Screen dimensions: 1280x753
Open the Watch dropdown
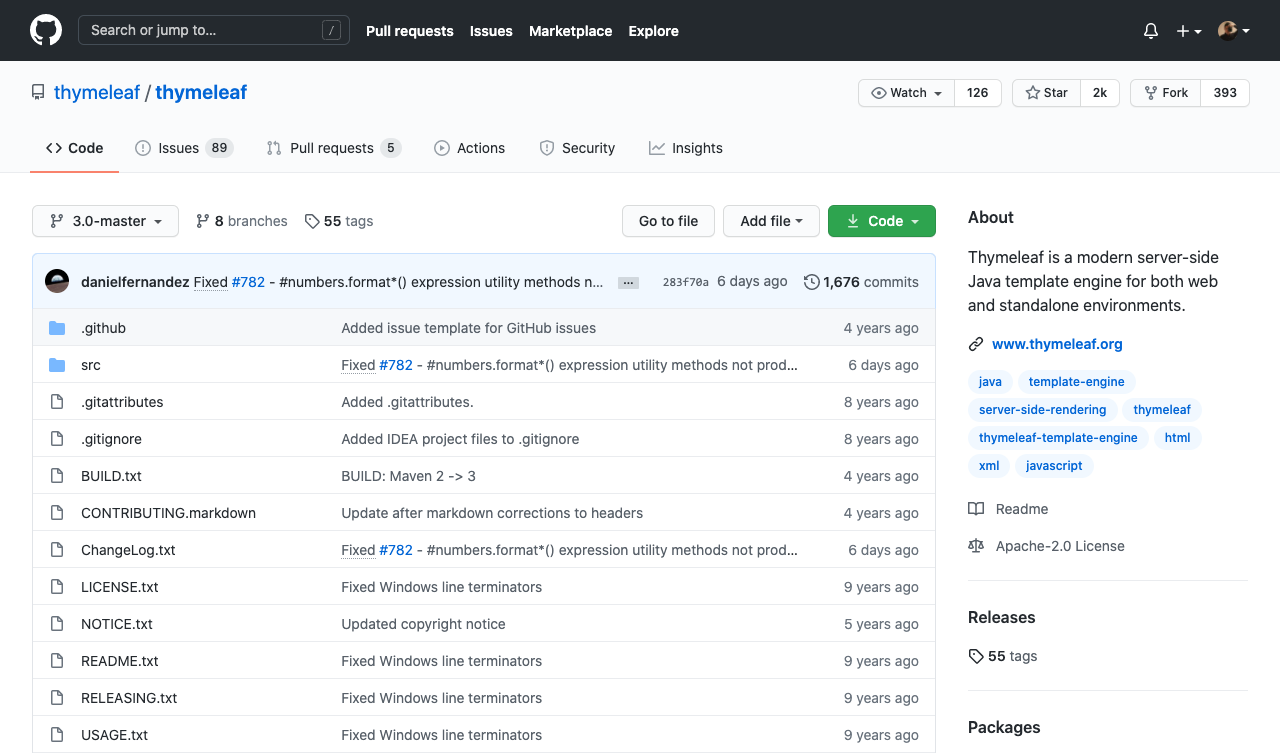pyautogui.click(x=907, y=93)
